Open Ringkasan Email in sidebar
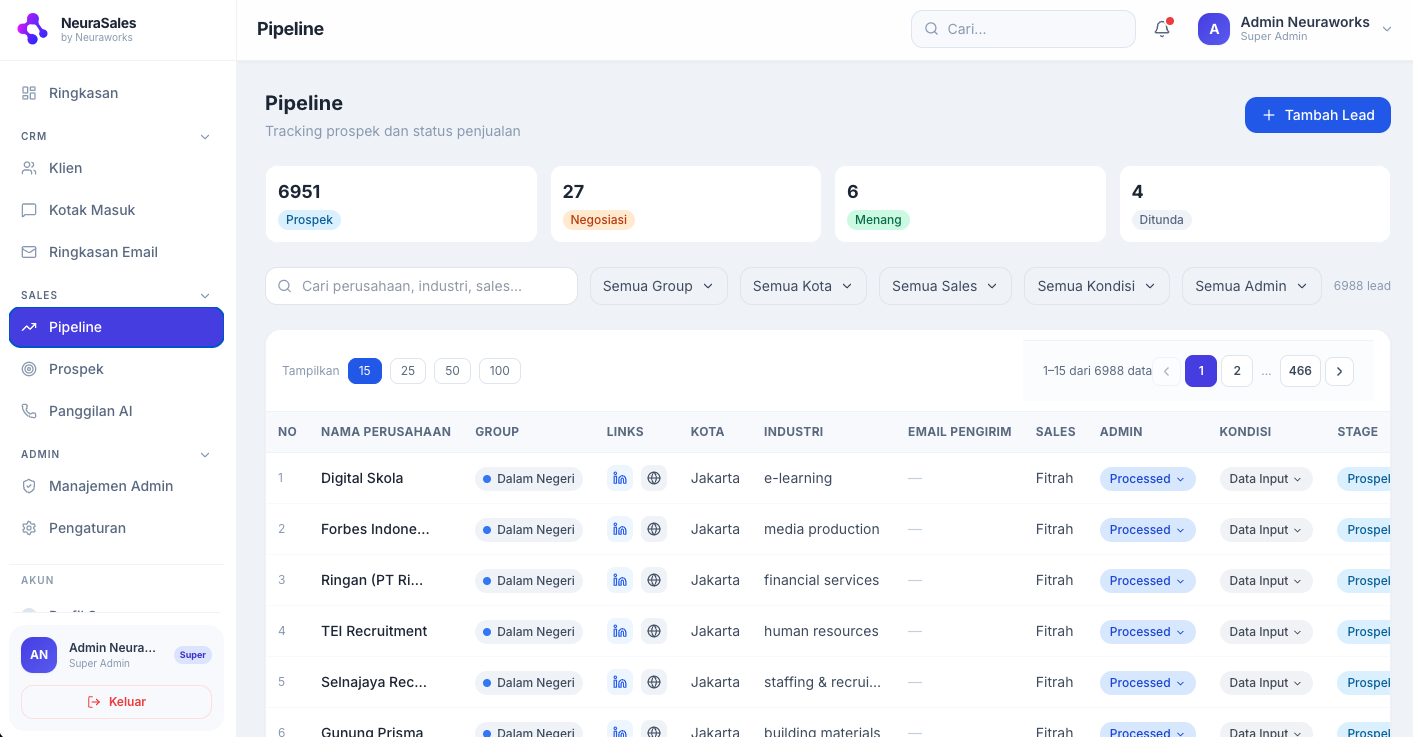This screenshot has width=1413, height=737. click(x=116, y=252)
